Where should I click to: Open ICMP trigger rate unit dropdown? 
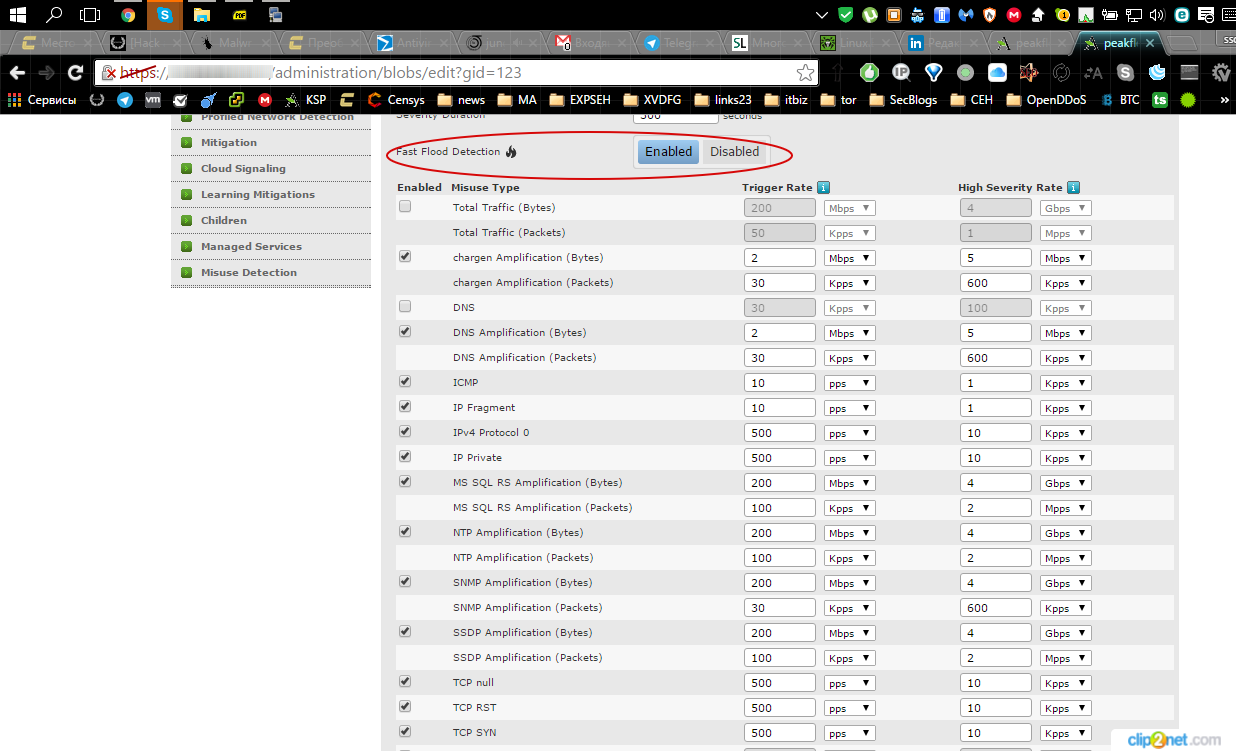[x=850, y=383]
